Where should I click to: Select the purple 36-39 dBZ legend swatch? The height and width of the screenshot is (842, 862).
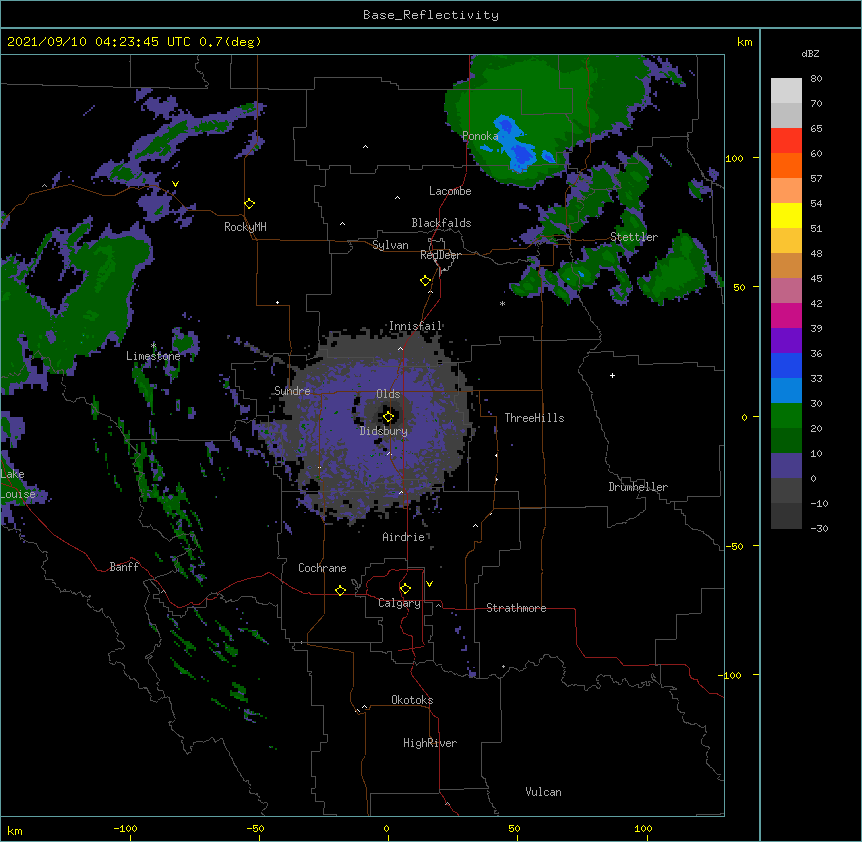(786, 340)
